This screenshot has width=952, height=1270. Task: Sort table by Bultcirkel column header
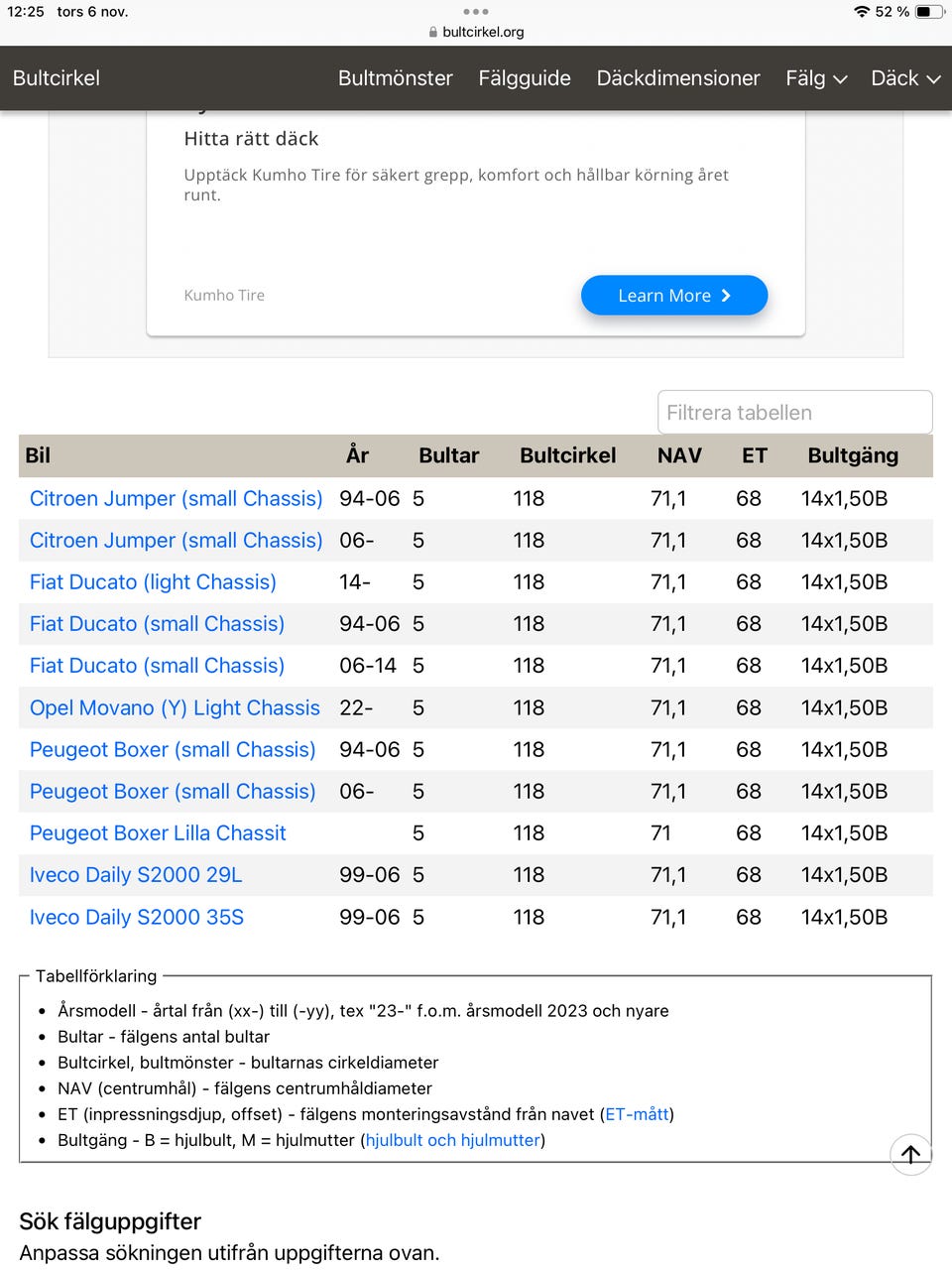(567, 455)
